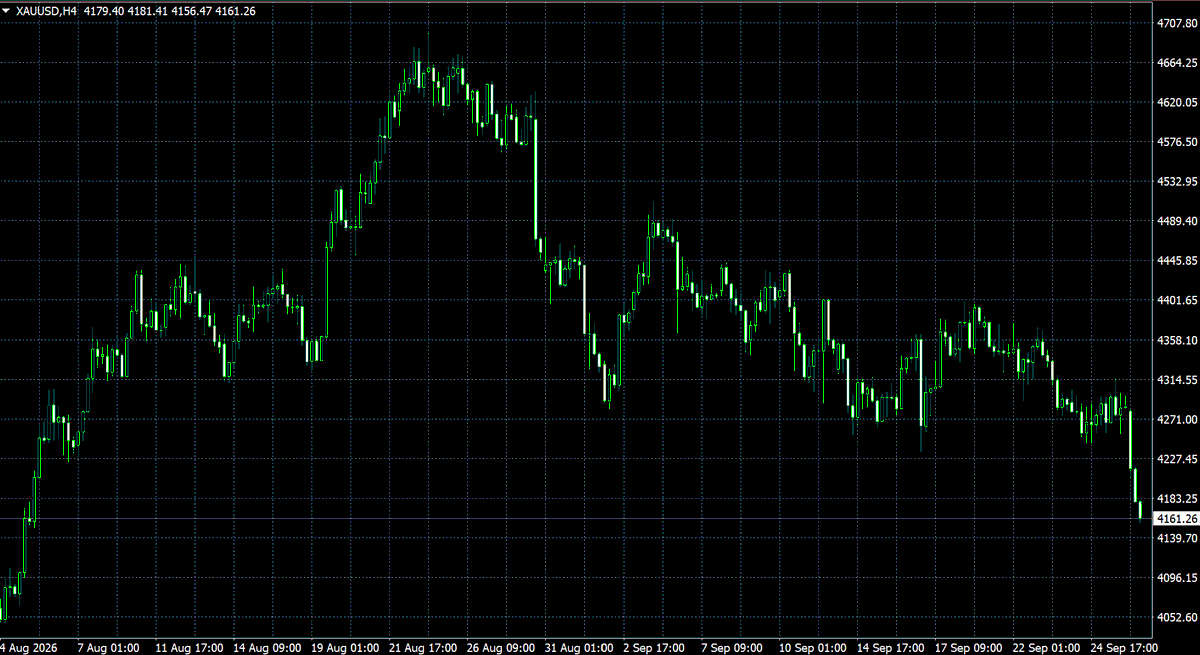Click the 4052.60 price scale label
The image size is (1200, 655).
pyautogui.click(x=1177, y=618)
